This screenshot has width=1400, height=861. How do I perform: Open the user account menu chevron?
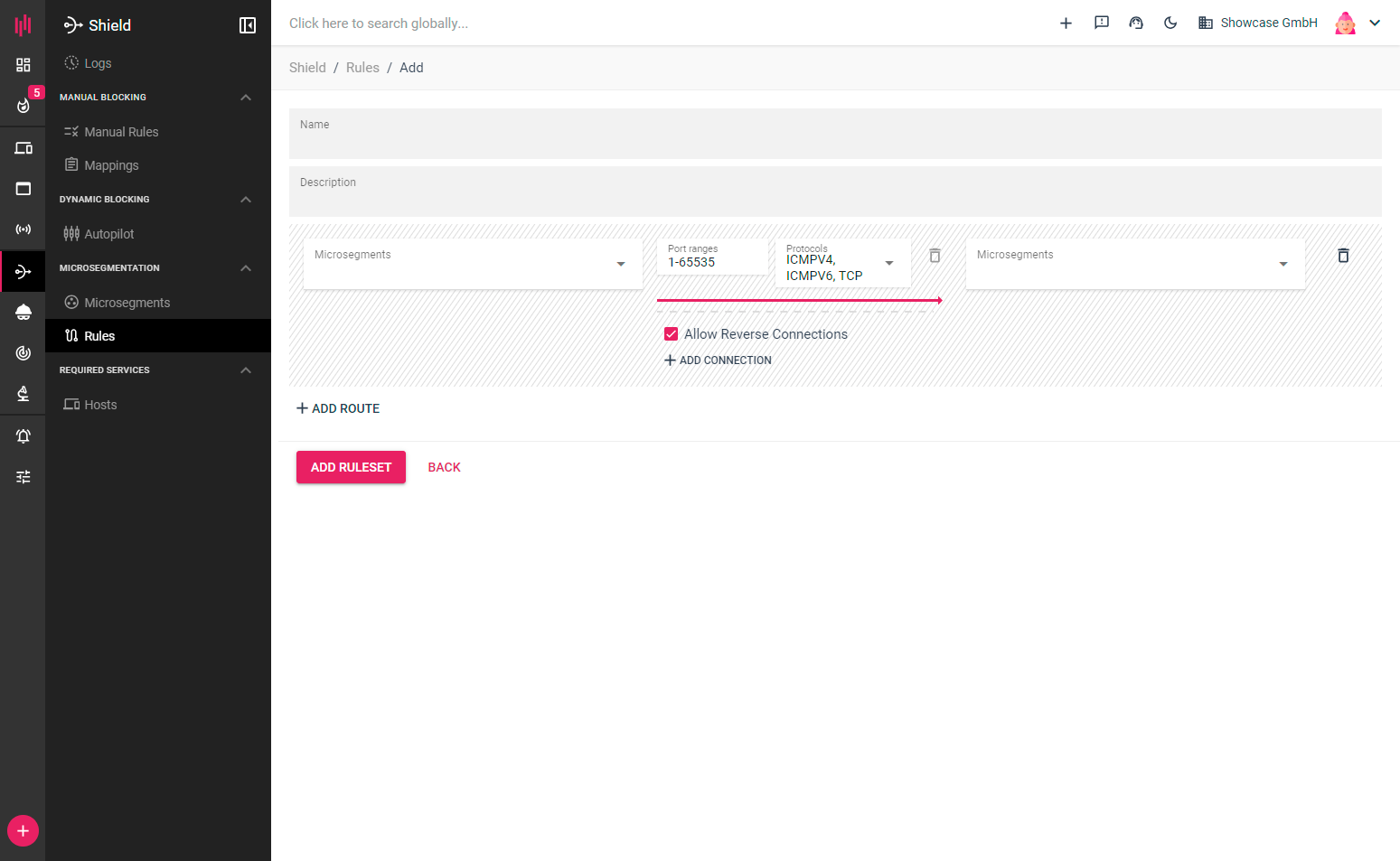click(x=1374, y=23)
